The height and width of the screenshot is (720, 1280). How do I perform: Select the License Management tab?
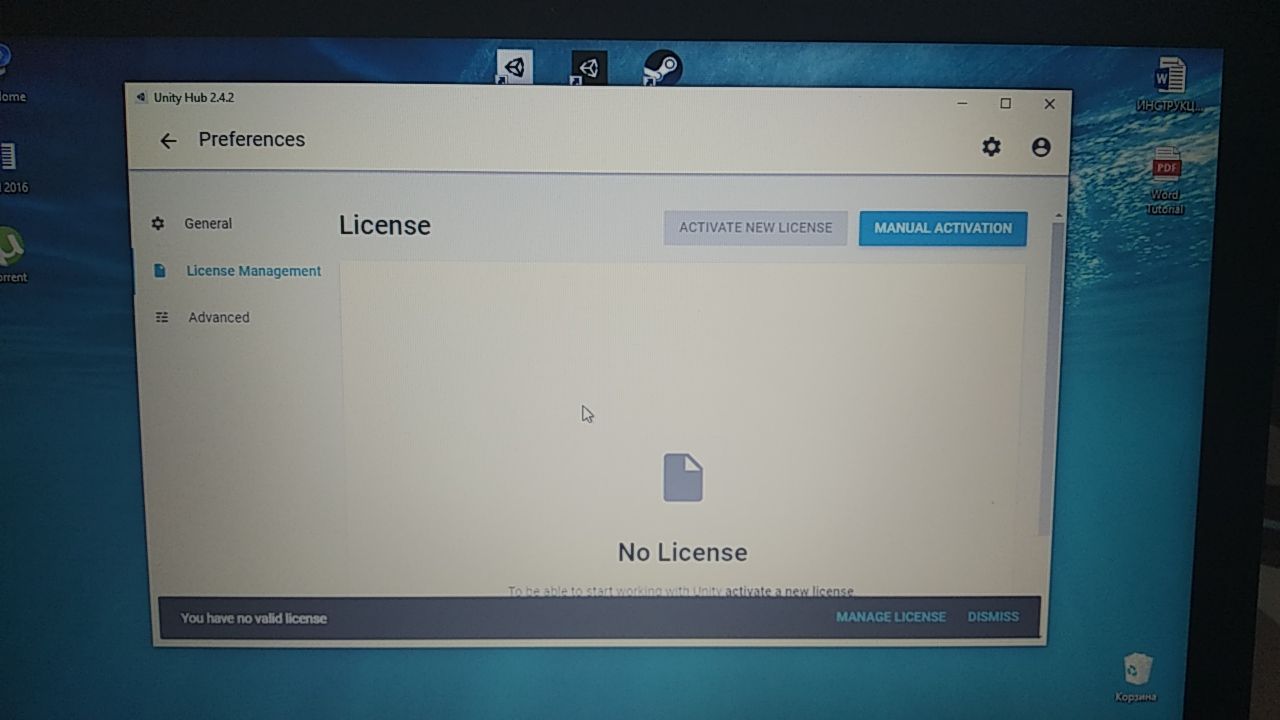point(254,271)
